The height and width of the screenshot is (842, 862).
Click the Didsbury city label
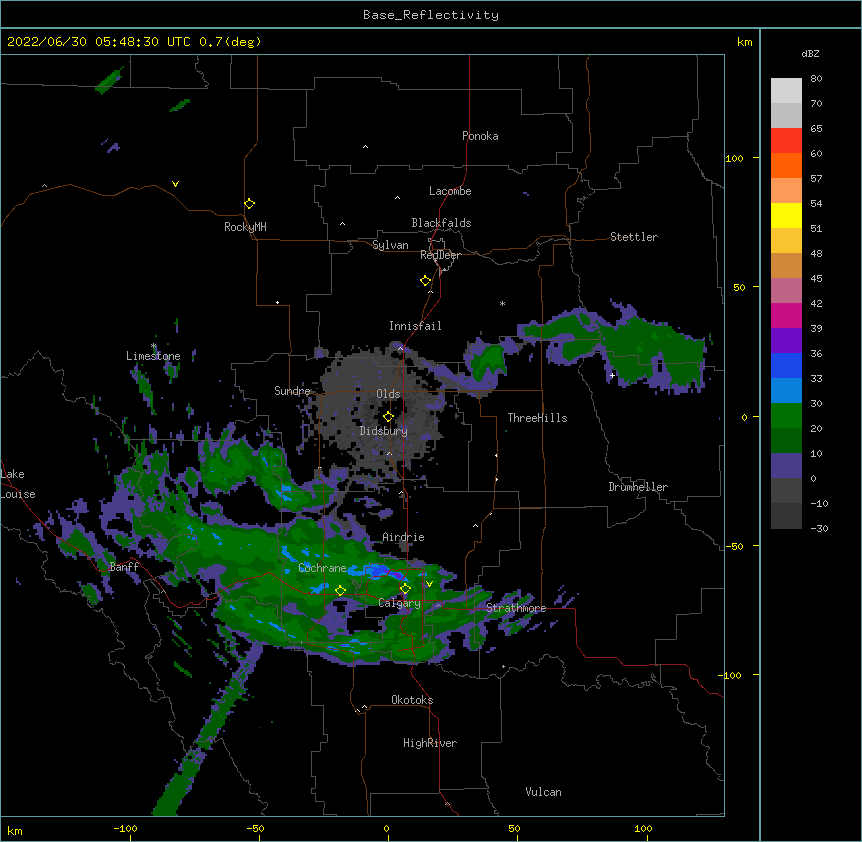[384, 431]
